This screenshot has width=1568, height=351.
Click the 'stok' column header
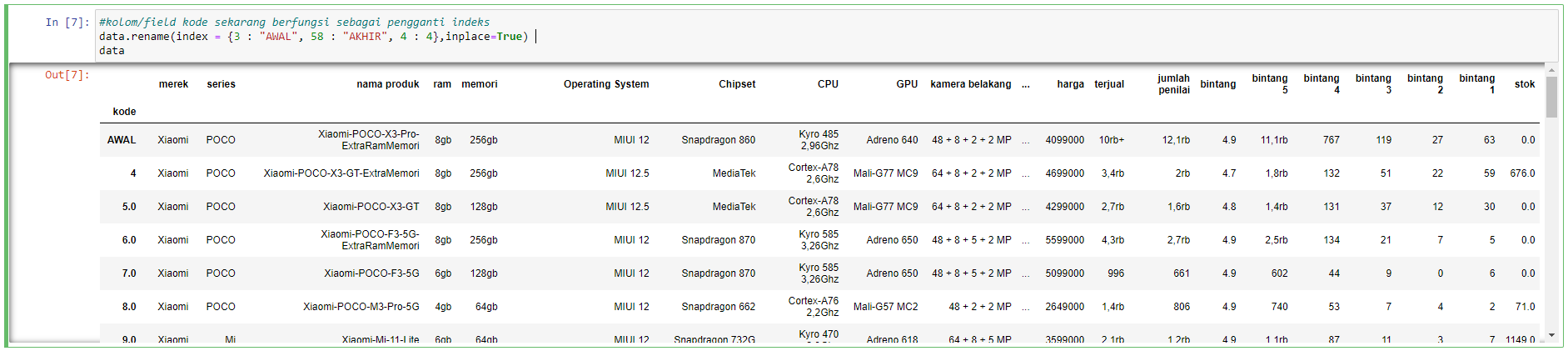pyautogui.click(x=1525, y=84)
